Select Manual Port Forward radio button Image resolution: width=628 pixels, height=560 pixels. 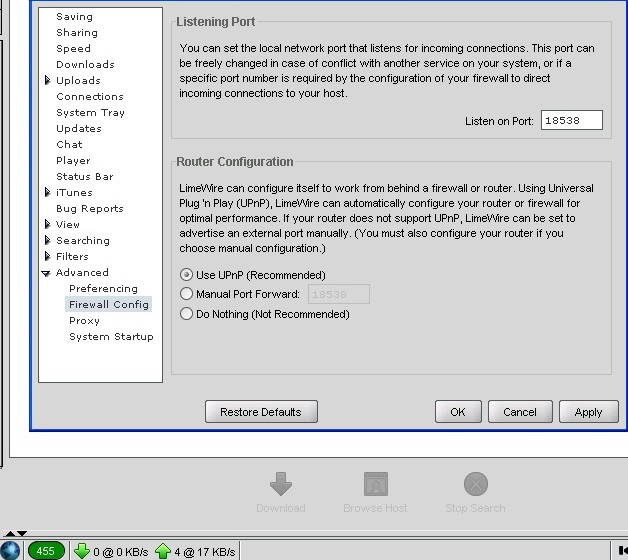tap(186, 294)
